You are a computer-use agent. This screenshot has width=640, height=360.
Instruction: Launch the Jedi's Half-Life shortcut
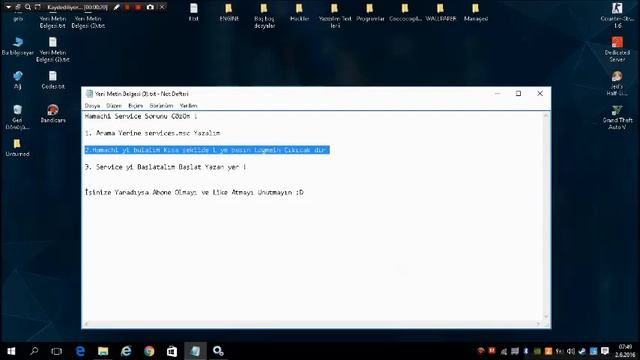pos(617,83)
